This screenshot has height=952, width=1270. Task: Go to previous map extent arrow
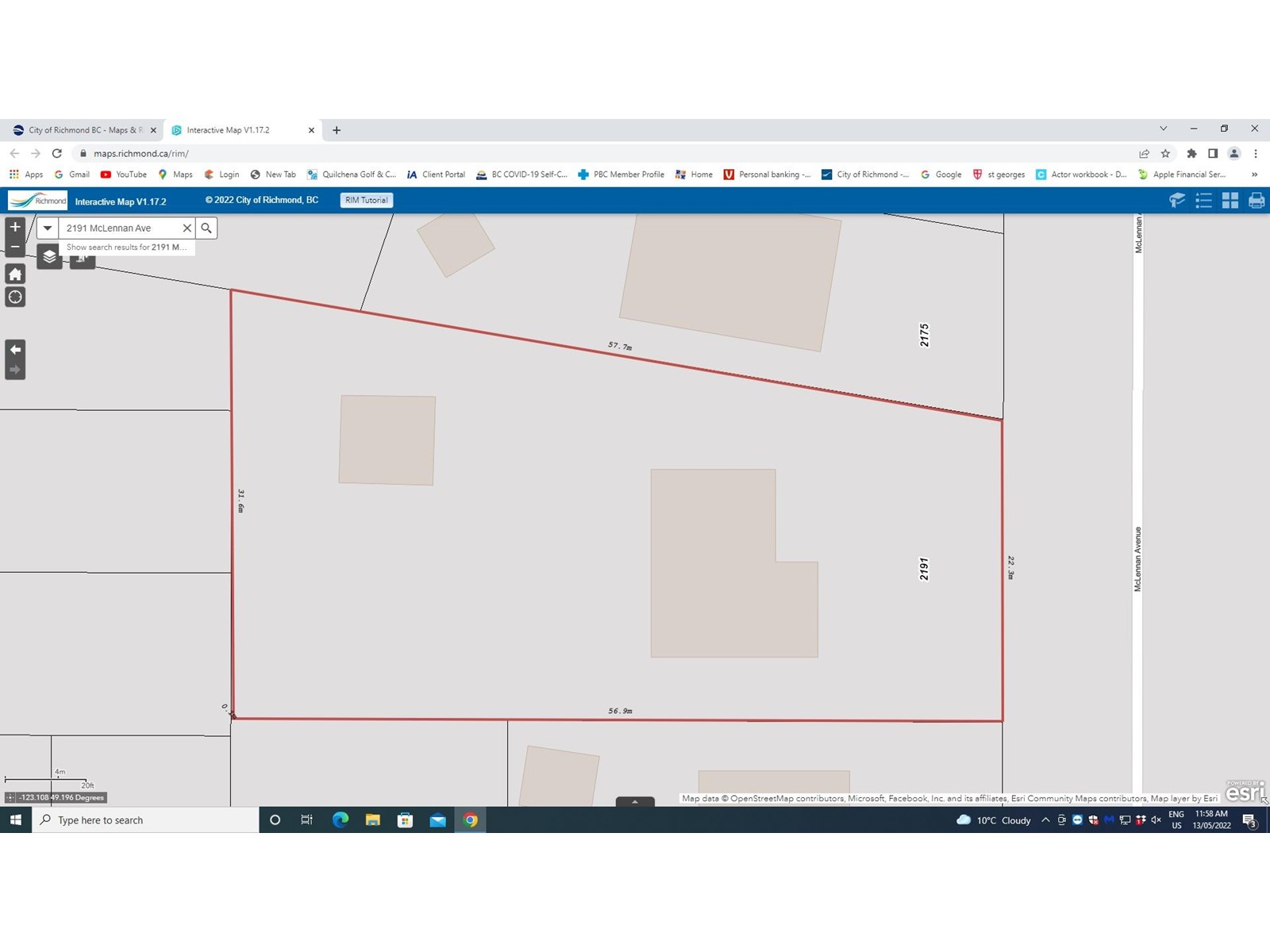pos(15,350)
